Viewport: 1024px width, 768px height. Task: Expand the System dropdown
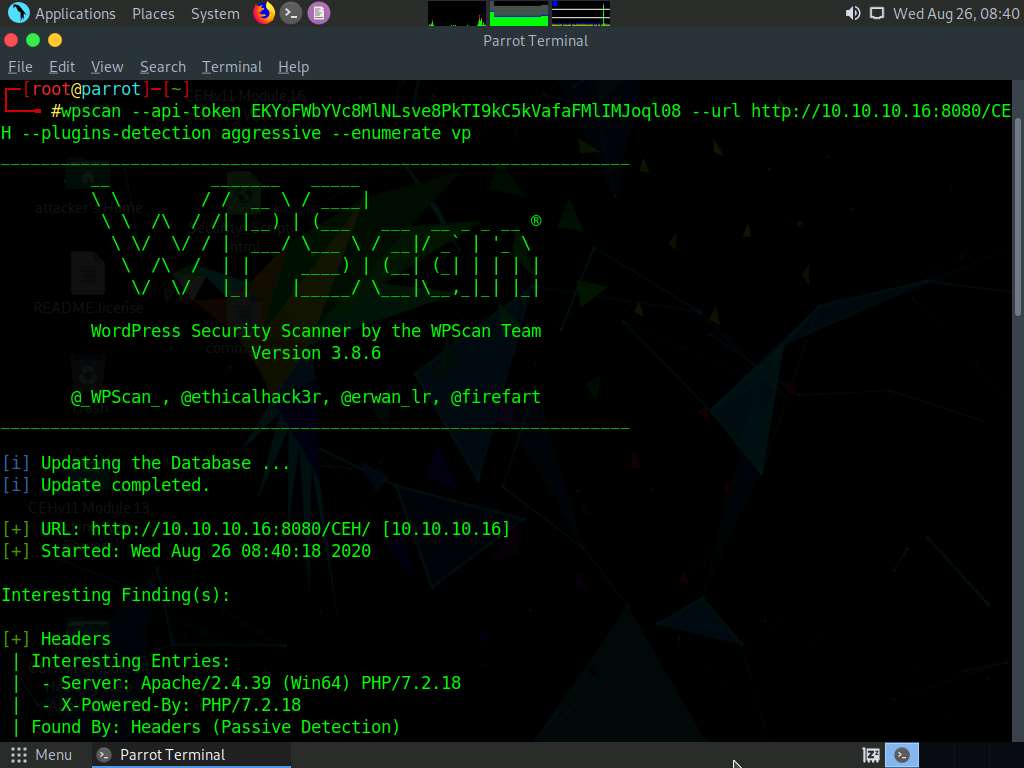213,13
